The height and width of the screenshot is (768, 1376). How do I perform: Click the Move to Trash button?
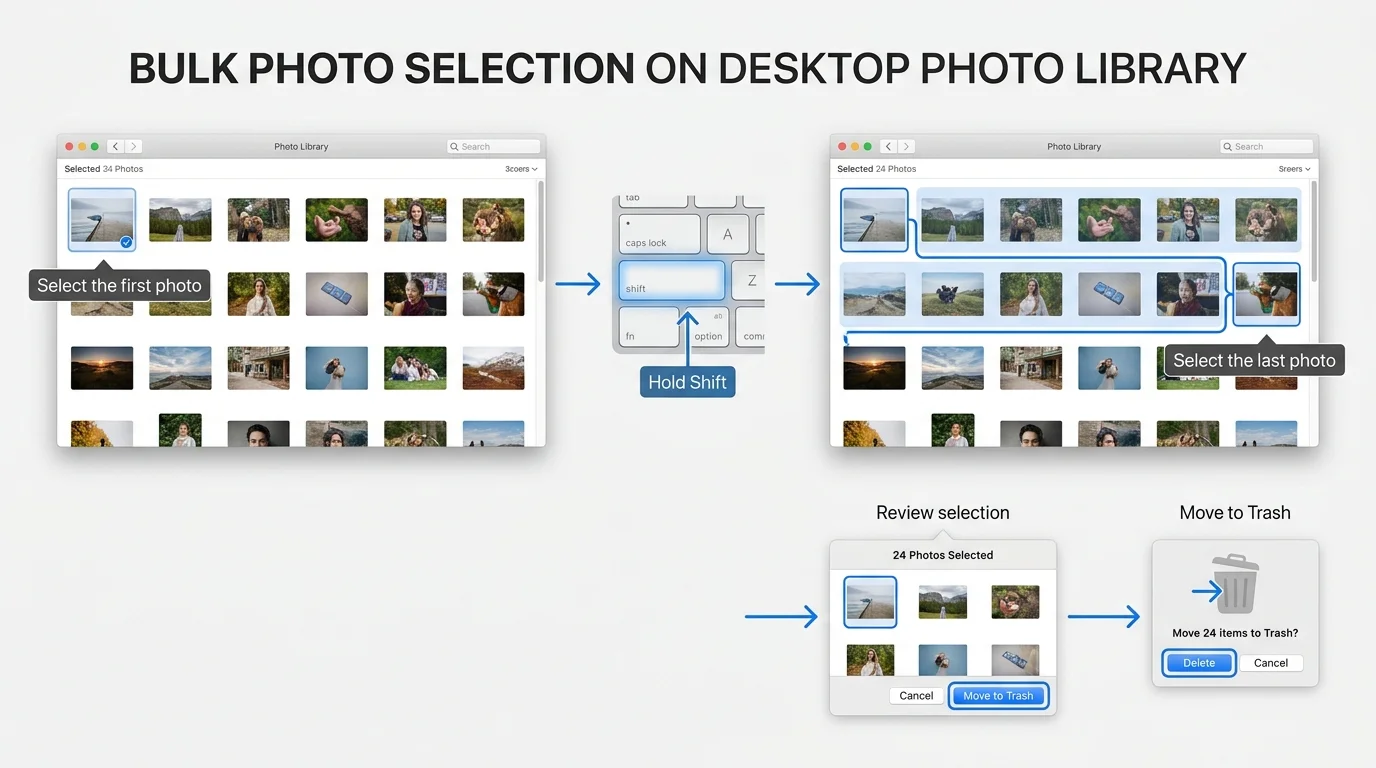(998, 696)
